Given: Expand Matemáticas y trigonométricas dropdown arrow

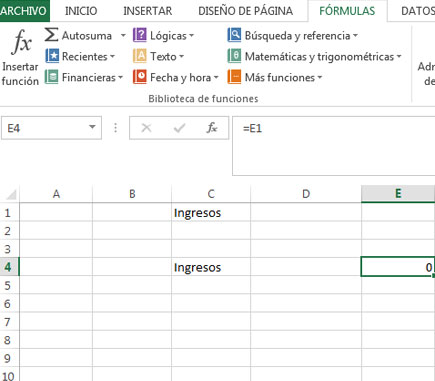Looking at the screenshot, I should (x=399, y=57).
